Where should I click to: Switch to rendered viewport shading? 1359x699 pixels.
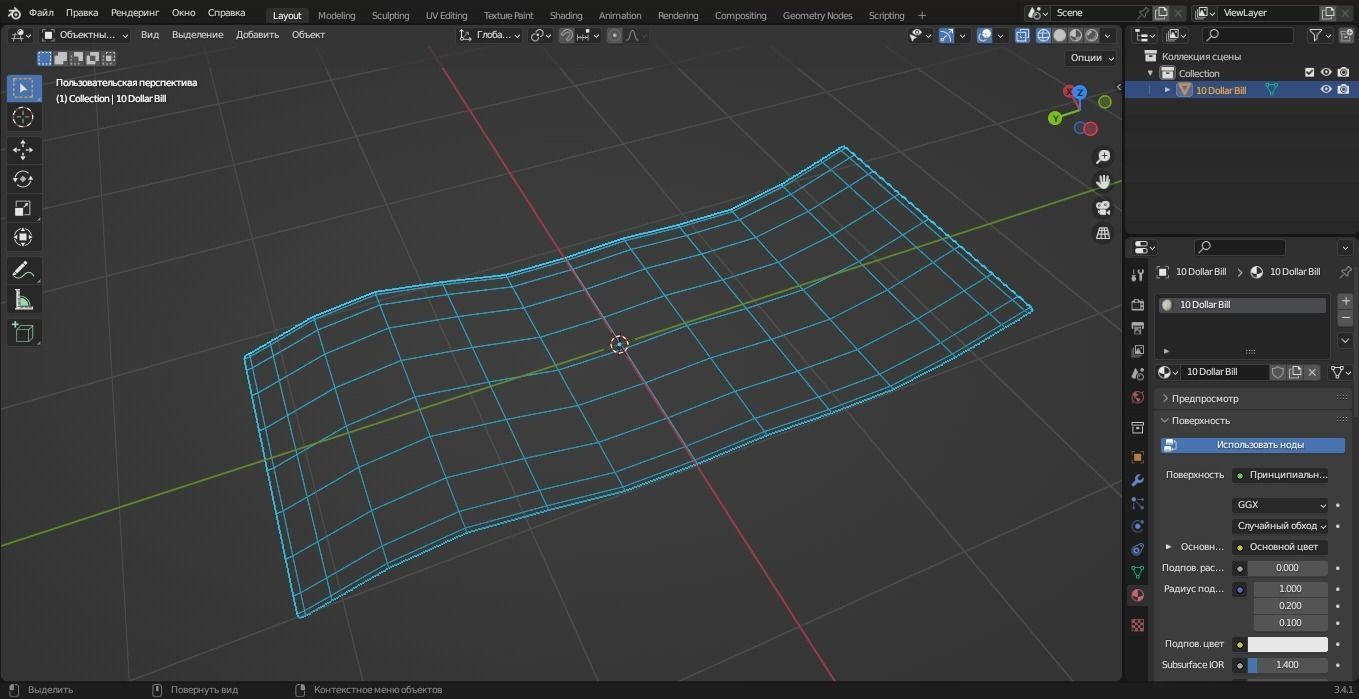click(1091, 35)
